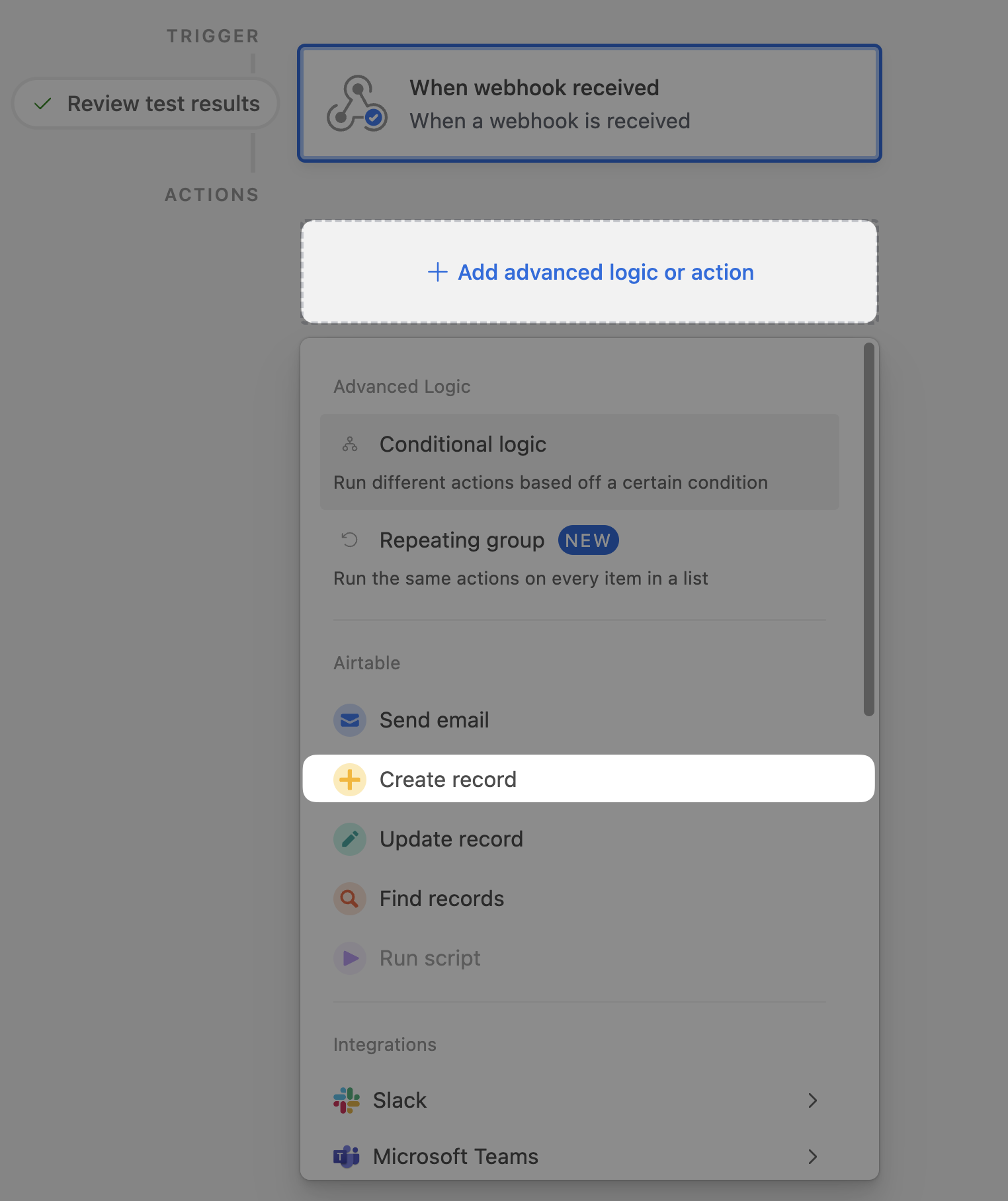Image resolution: width=1008 pixels, height=1201 pixels.
Task: Click the Slack logo icon
Action: [347, 1100]
